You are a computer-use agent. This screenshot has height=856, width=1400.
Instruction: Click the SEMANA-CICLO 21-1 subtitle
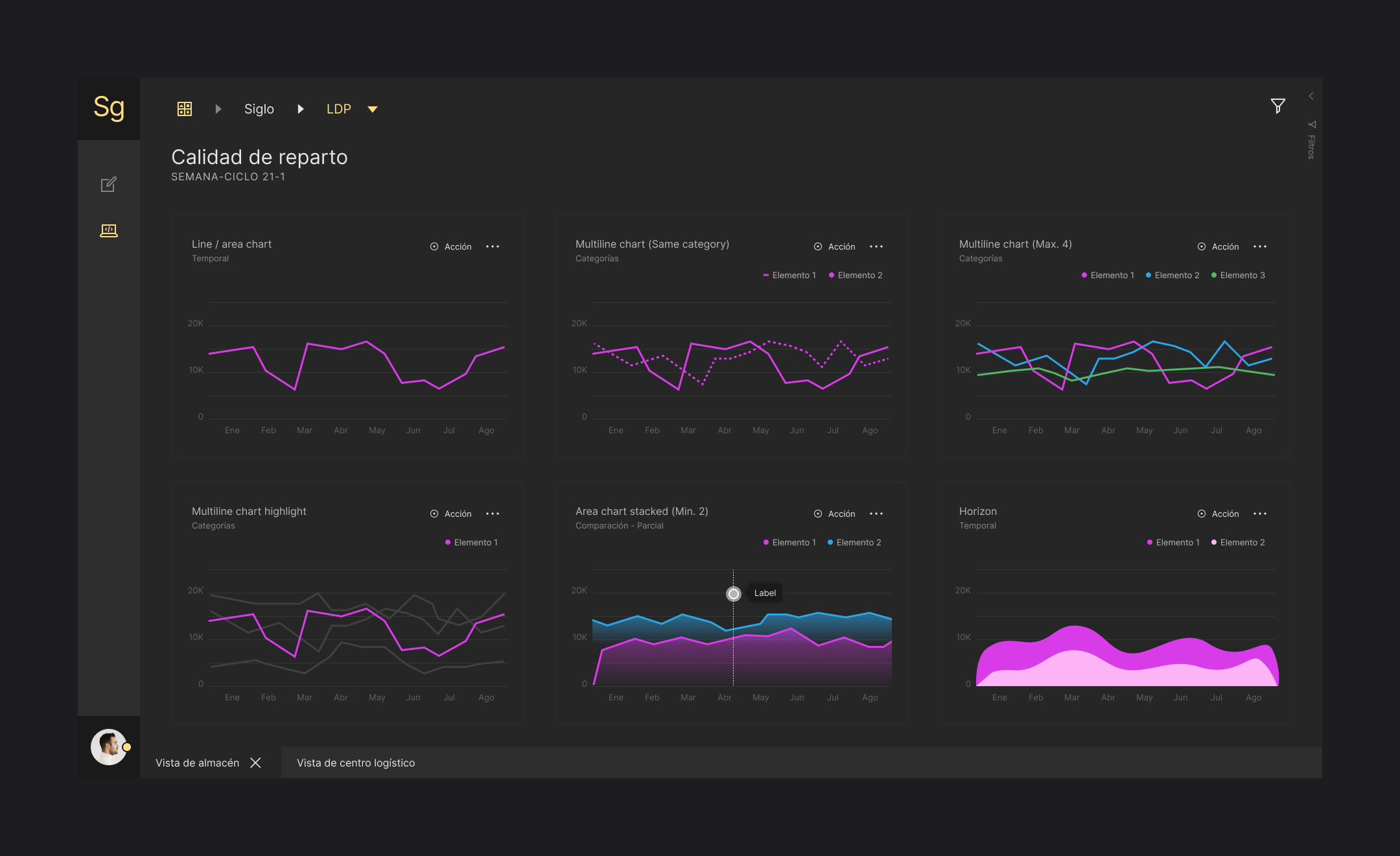[x=228, y=176]
